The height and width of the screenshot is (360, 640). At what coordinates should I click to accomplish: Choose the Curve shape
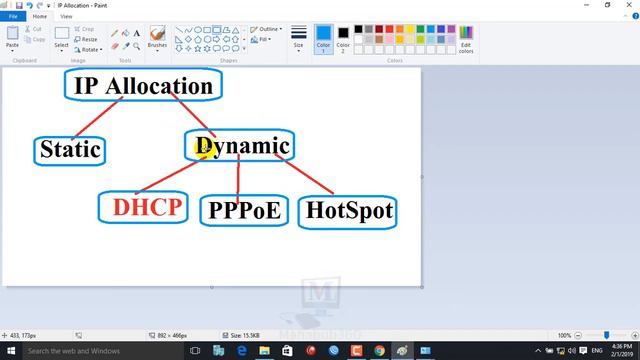pos(188,30)
